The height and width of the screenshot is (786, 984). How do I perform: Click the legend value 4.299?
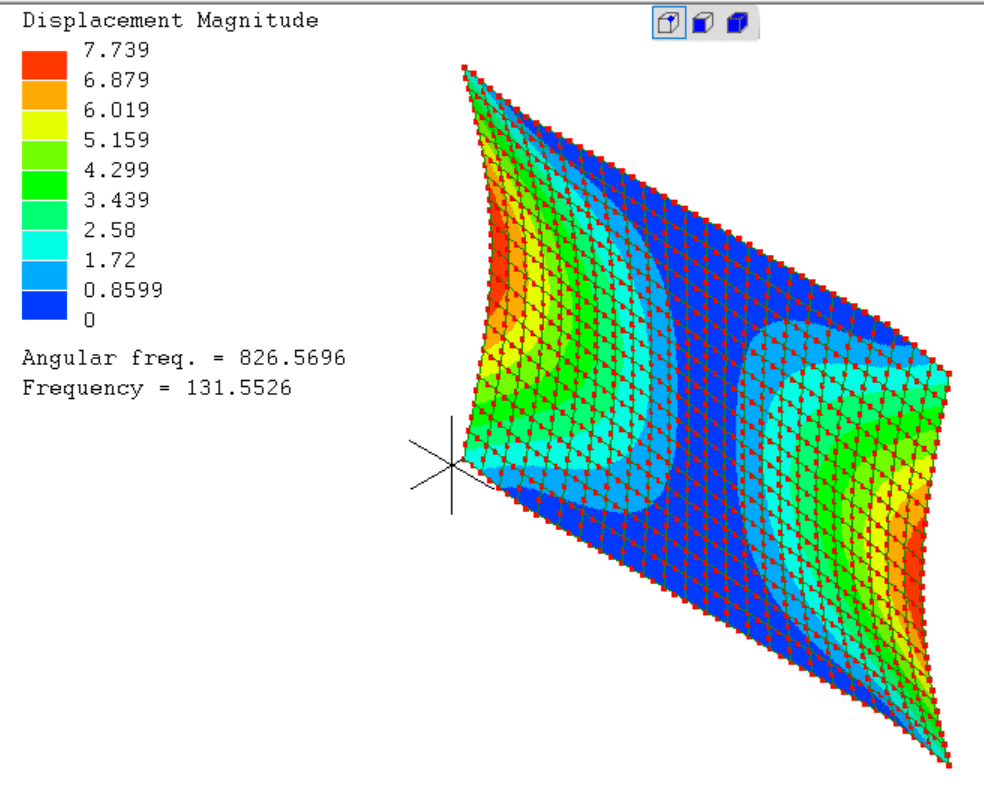click(x=117, y=170)
